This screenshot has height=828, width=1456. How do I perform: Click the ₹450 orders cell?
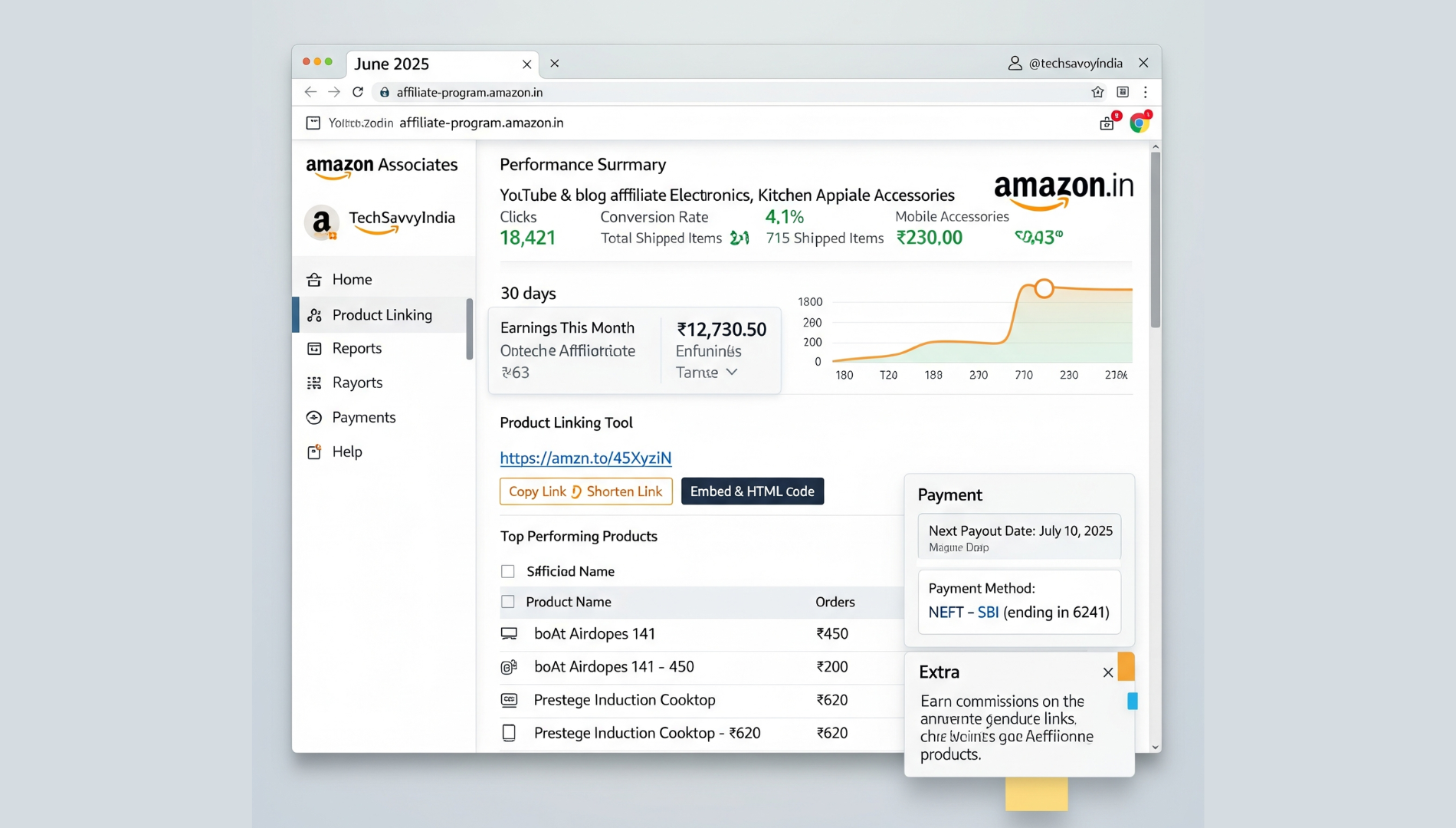coord(831,634)
